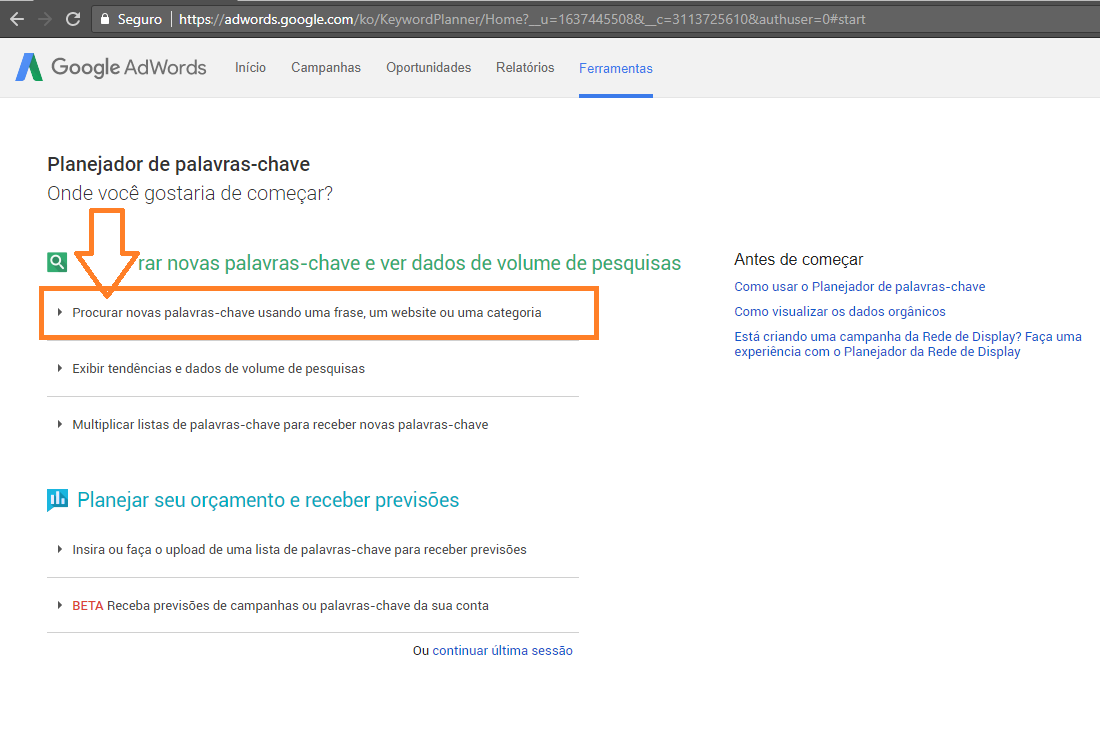Click the browser forward arrow
The height and width of the screenshot is (730, 1100).
click(44, 19)
